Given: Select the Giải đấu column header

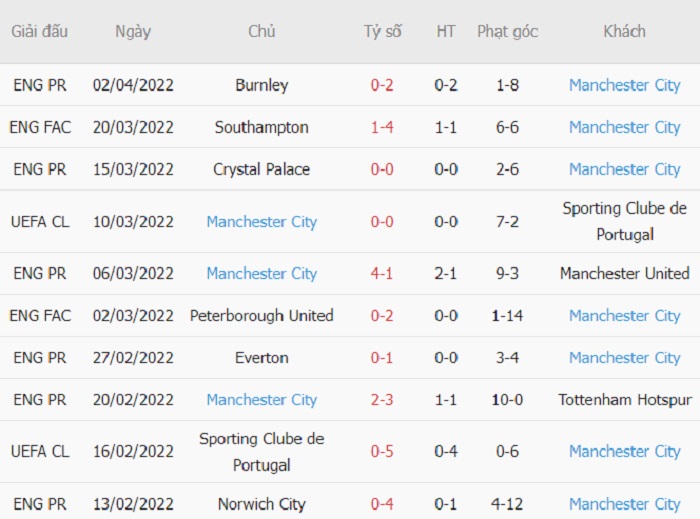Looking at the screenshot, I should tap(40, 31).
